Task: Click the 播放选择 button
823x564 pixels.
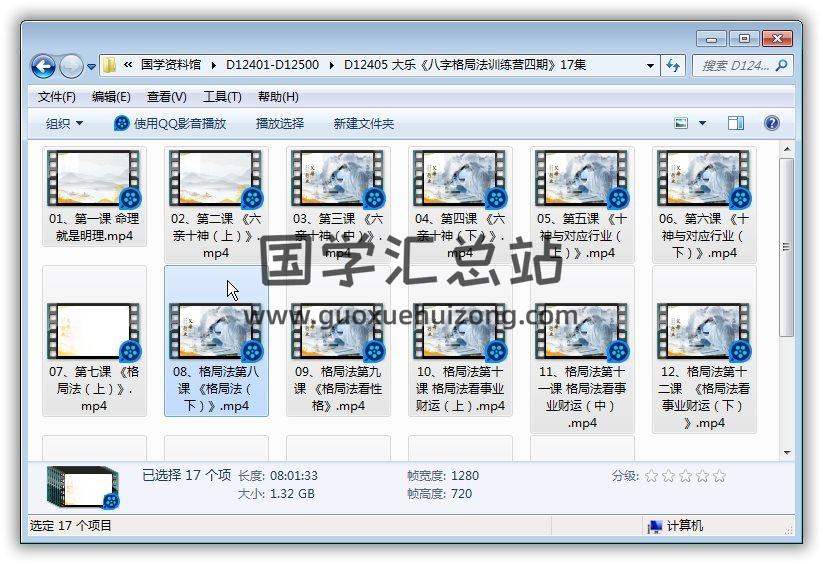Action: point(279,124)
